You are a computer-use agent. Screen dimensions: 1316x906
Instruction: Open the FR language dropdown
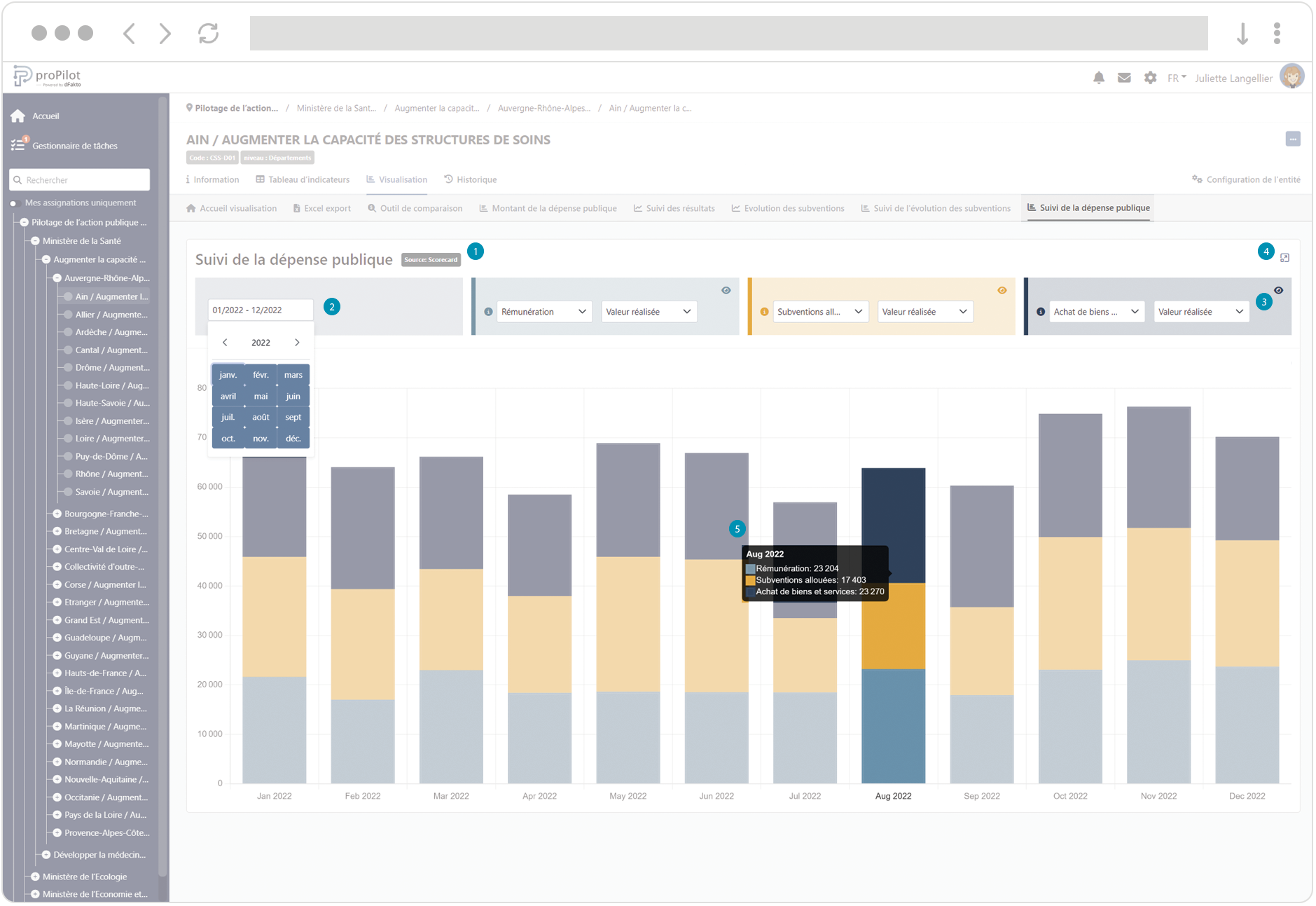pyautogui.click(x=1176, y=78)
